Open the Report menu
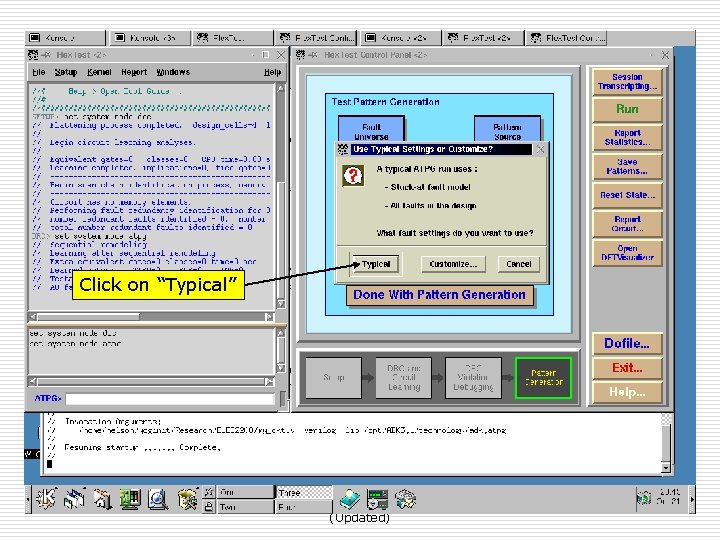The width and height of the screenshot is (720, 540). 134,72
